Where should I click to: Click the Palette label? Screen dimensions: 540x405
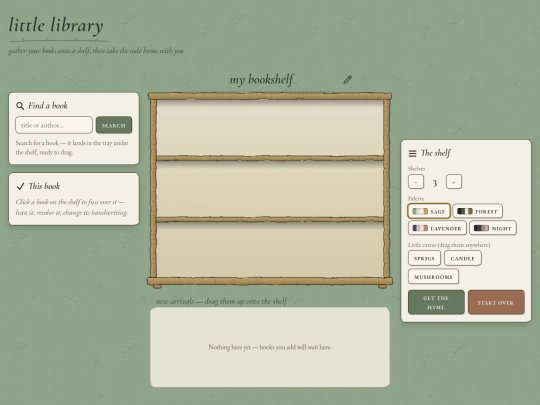click(416, 199)
